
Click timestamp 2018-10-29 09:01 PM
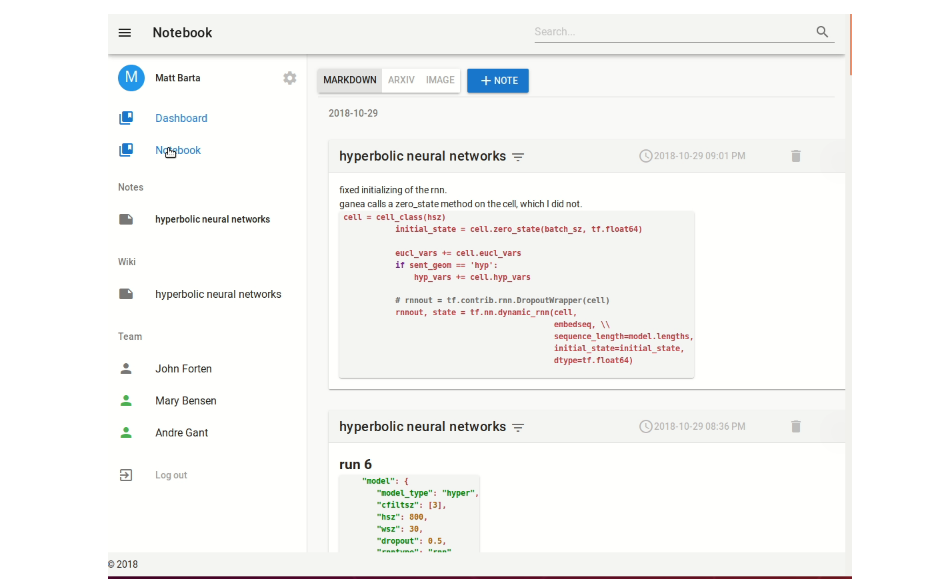point(699,156)
